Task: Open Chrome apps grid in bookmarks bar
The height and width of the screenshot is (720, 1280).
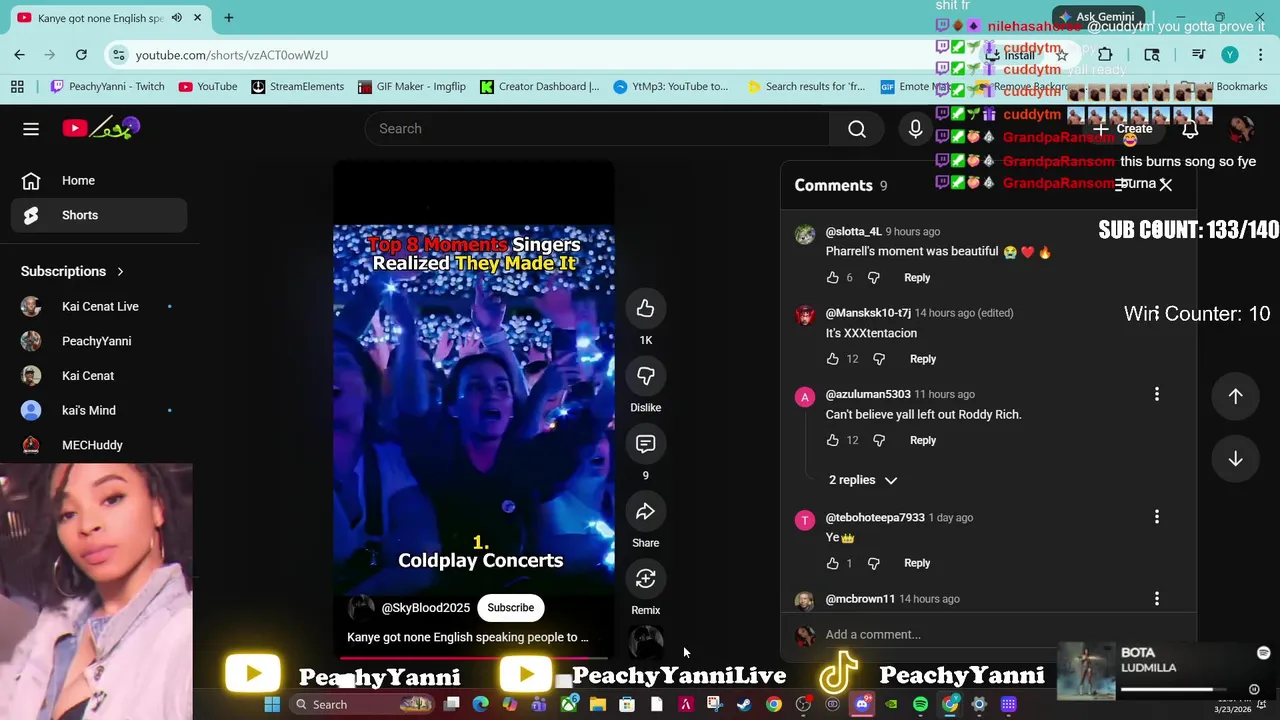Action: coord(17,87)
